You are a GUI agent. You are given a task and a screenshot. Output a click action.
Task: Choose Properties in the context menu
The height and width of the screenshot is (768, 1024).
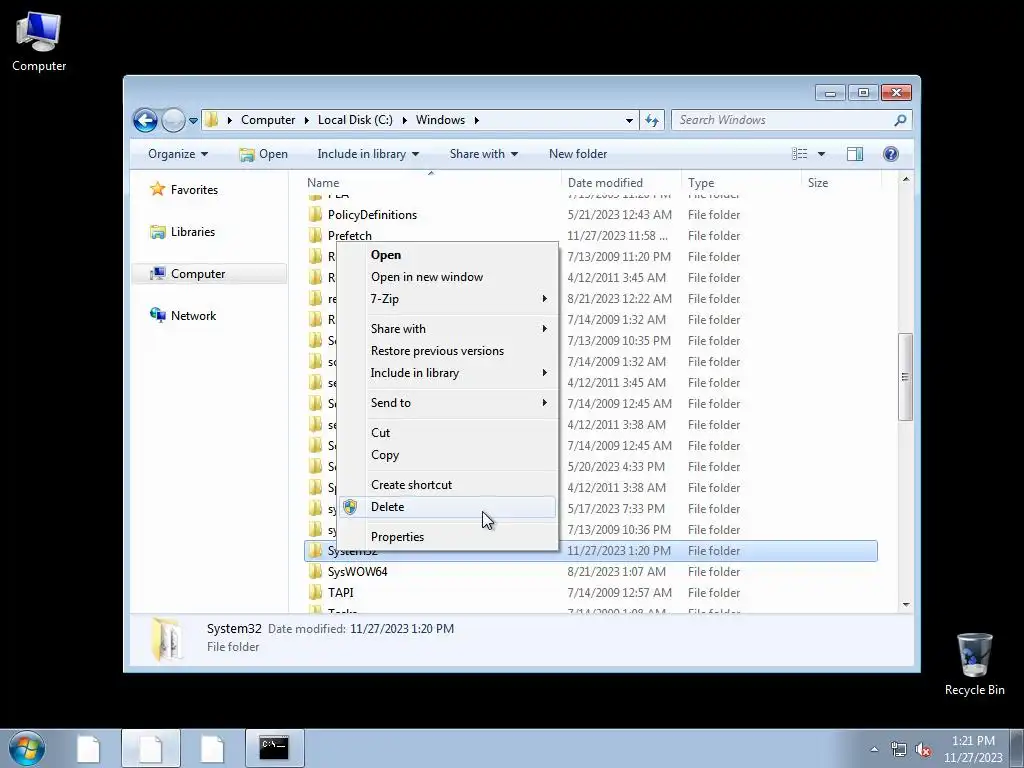(x=447, y=537)
